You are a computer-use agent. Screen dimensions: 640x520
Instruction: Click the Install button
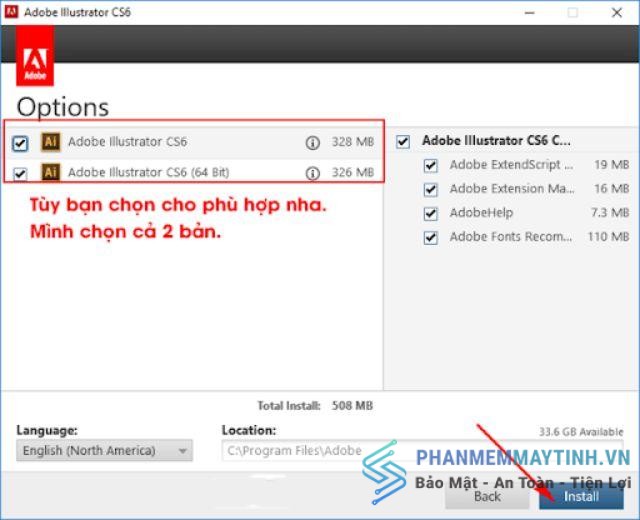(581, 497)
